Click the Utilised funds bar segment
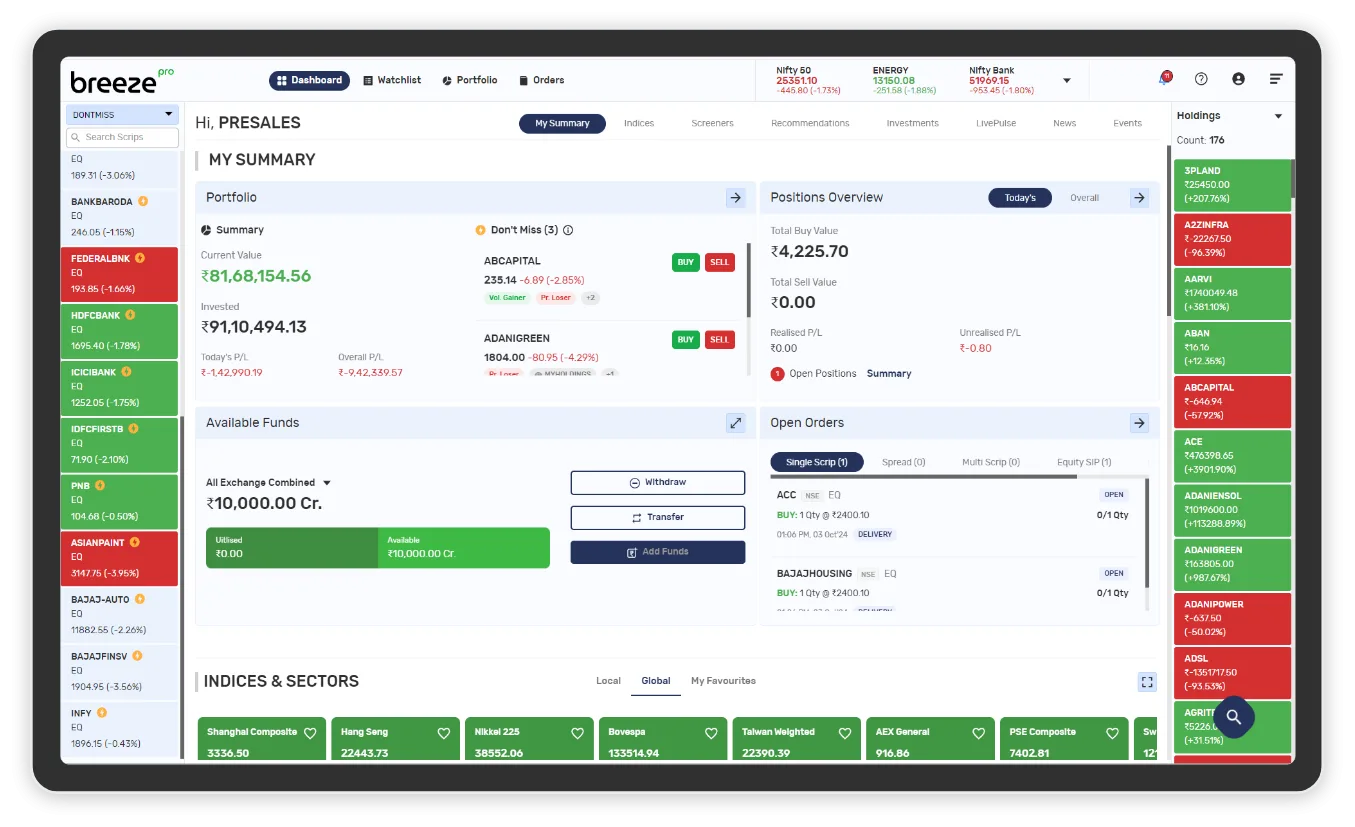Image resolution: width=1355 pixels, height=827 pixels. pos(292,548)
